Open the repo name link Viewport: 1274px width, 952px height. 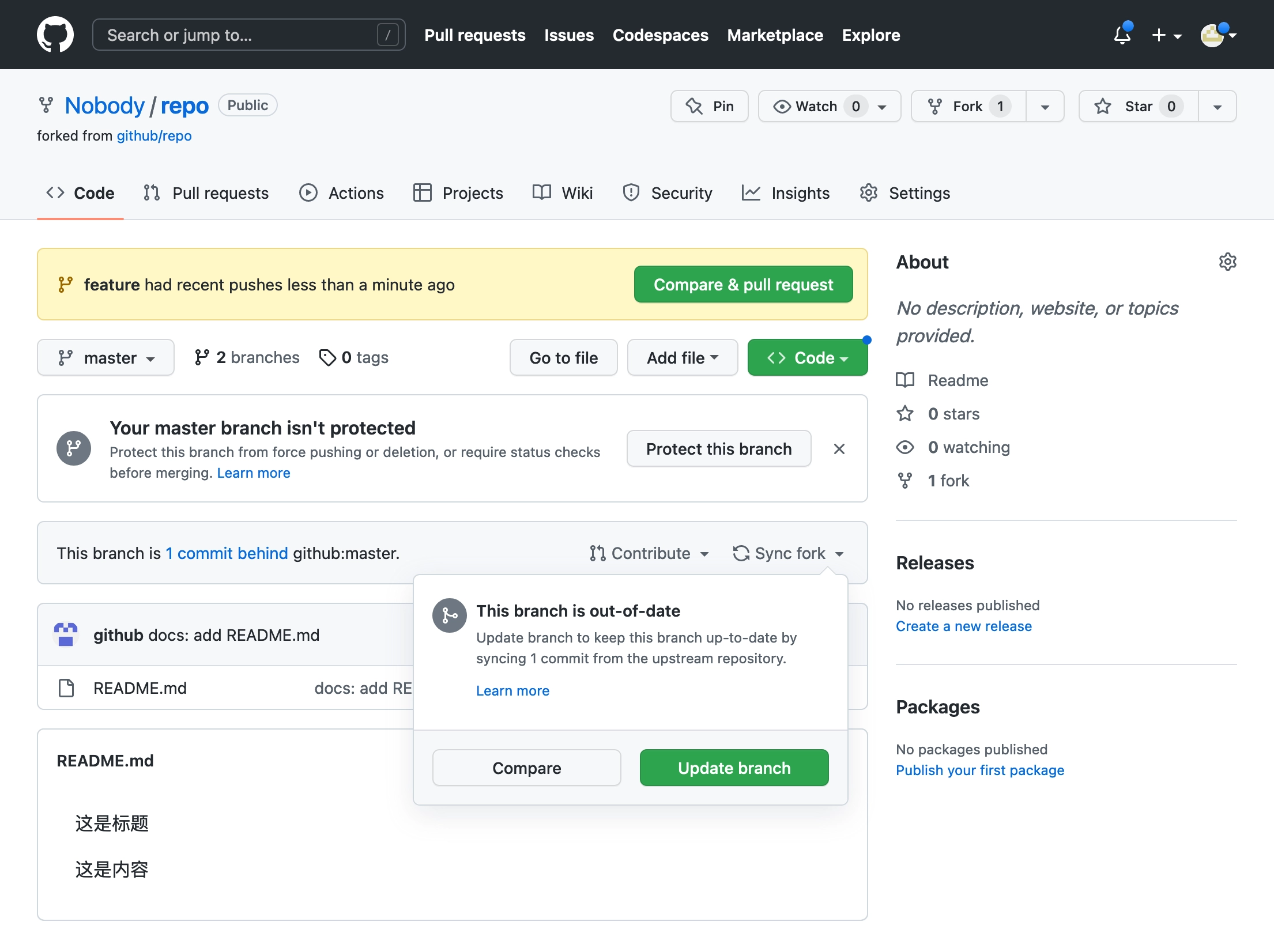[184, 105]
